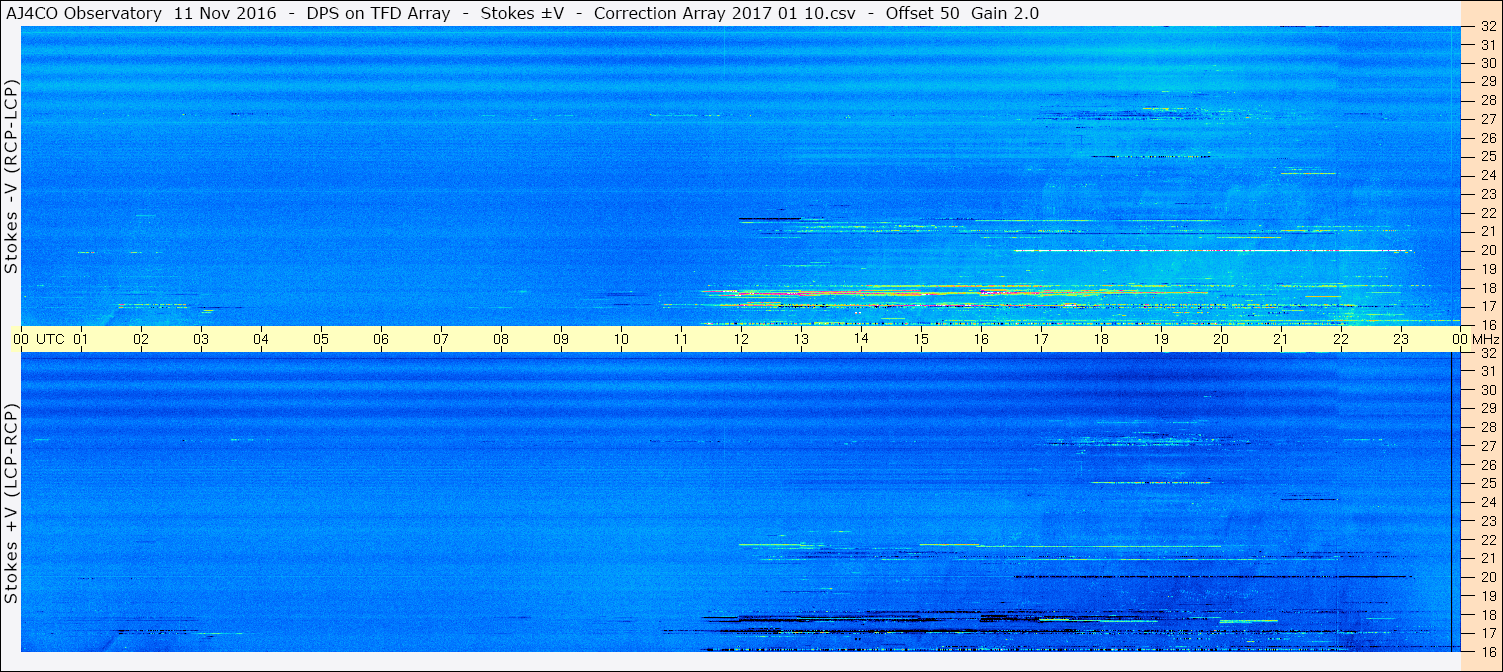This screenshot has height=672, width=1503.
Task: Click the 16 MHz label in Stokes -V panel
Action: [x=1488, y=325]
